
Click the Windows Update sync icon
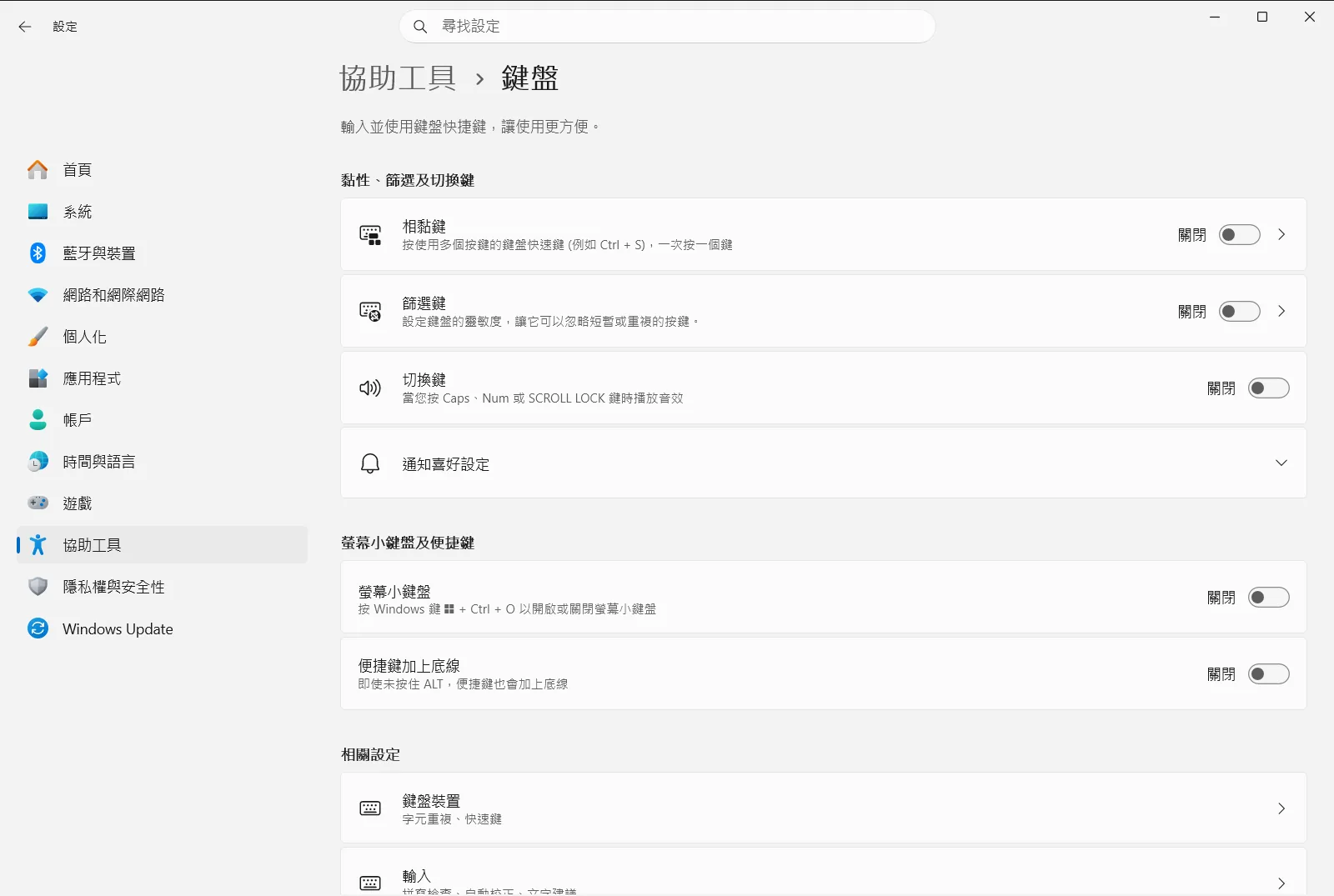click(x=38, y=628)
